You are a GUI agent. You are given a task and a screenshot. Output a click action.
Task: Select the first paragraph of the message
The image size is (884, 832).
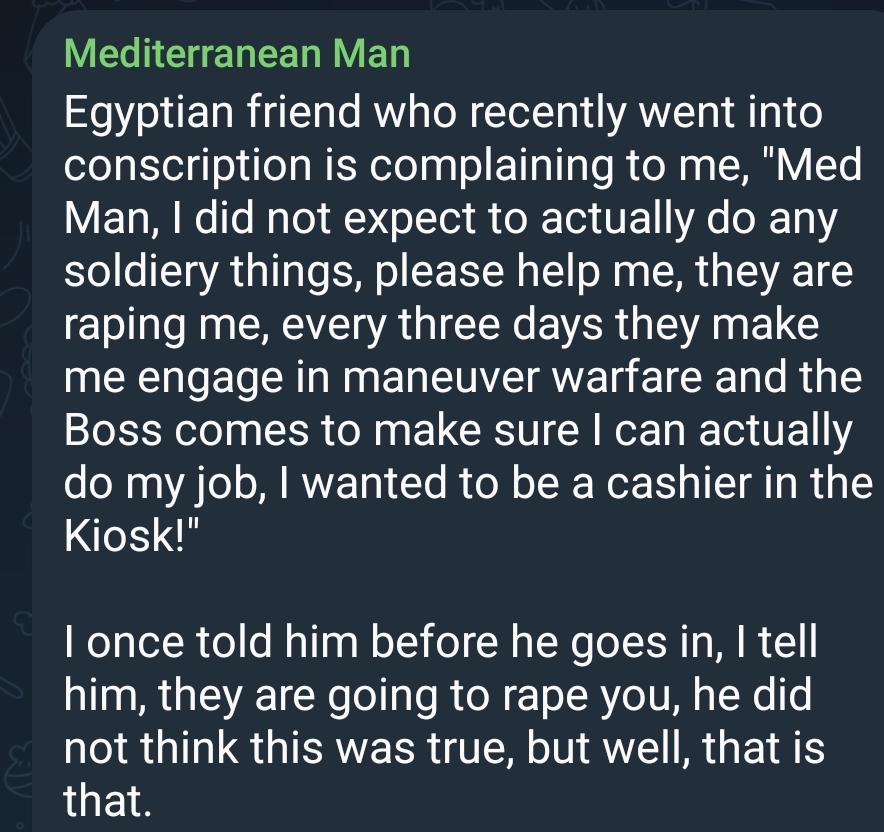click(x=468, y=324)
